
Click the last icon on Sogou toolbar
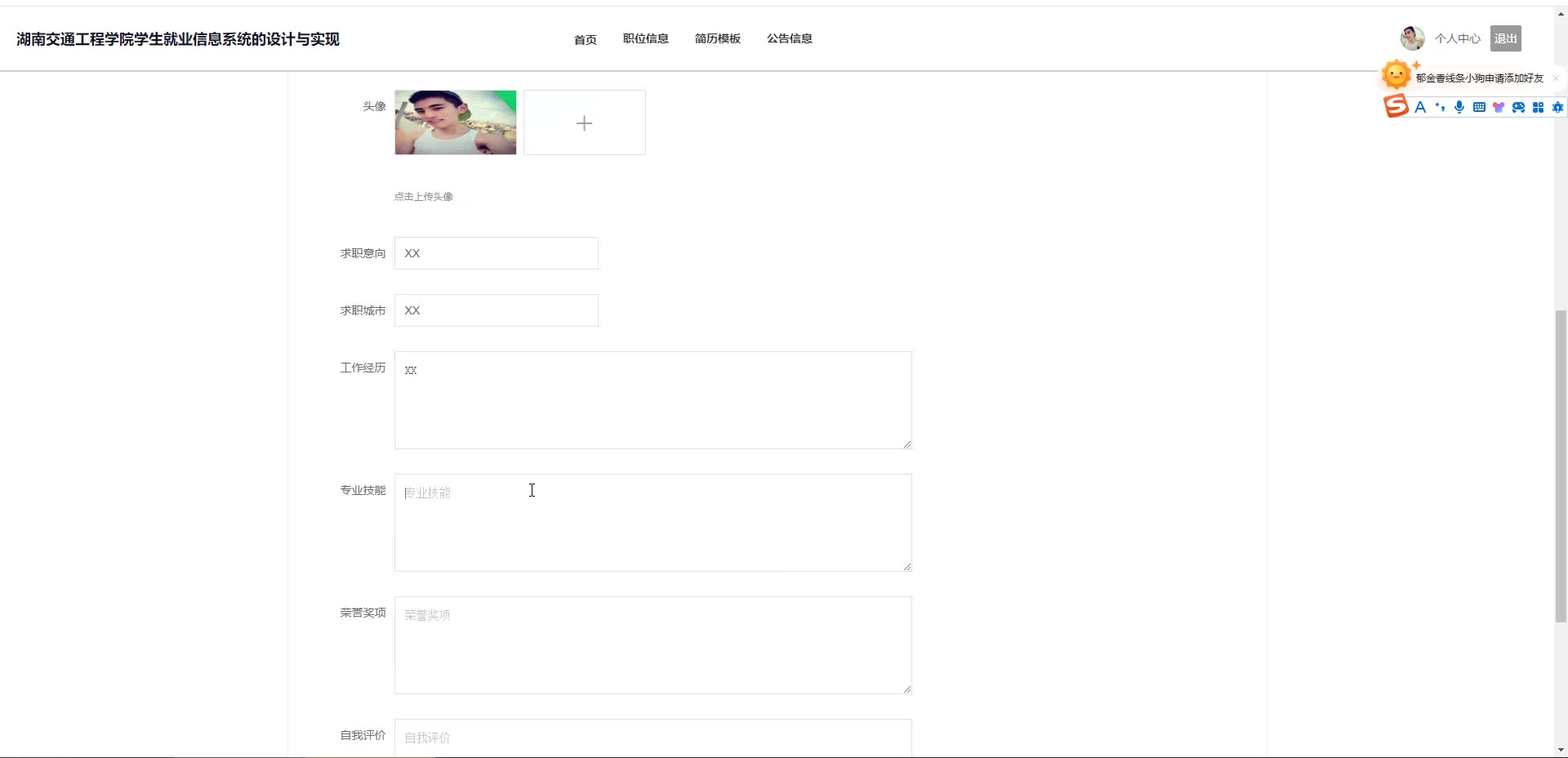pos(1557,107)
